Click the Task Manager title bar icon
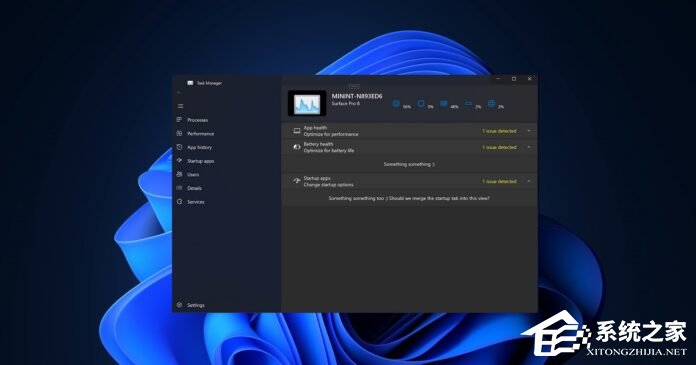Viewport: 696px width, 365px height. pos(190,83)
